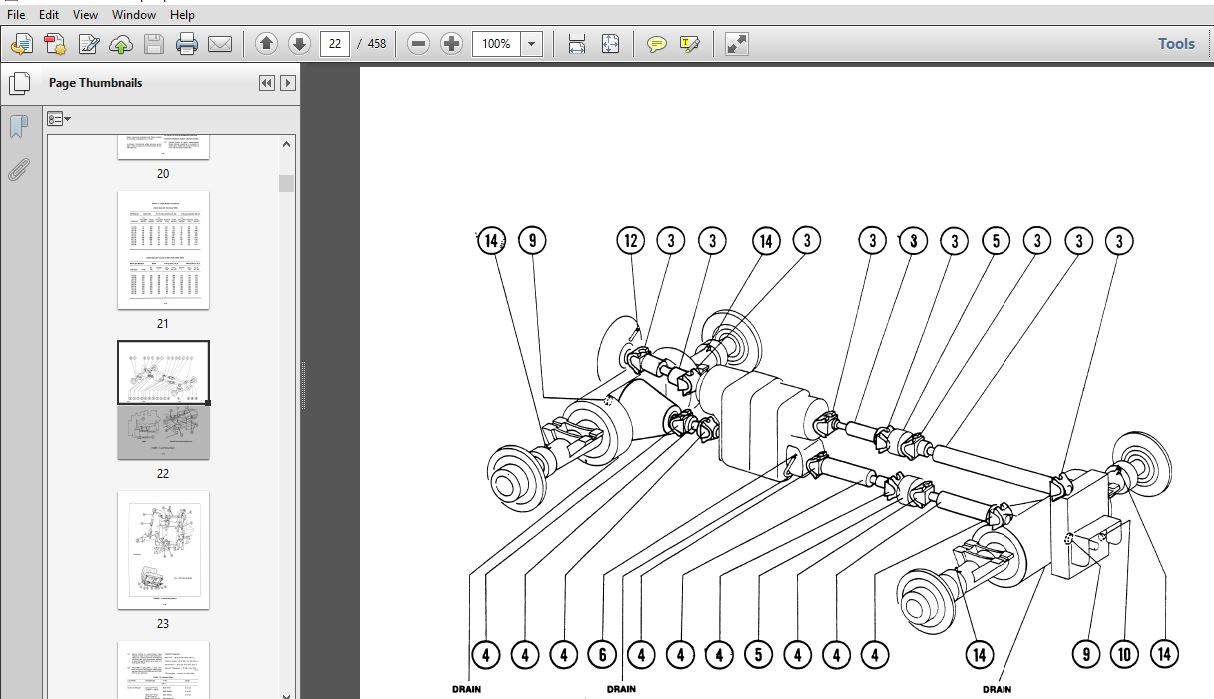The width and height of the screenshot is (1214, 699).
Task: Expand the Page Thumbnails pane wider
Action: pyautogui.click(x=288, y=83)
